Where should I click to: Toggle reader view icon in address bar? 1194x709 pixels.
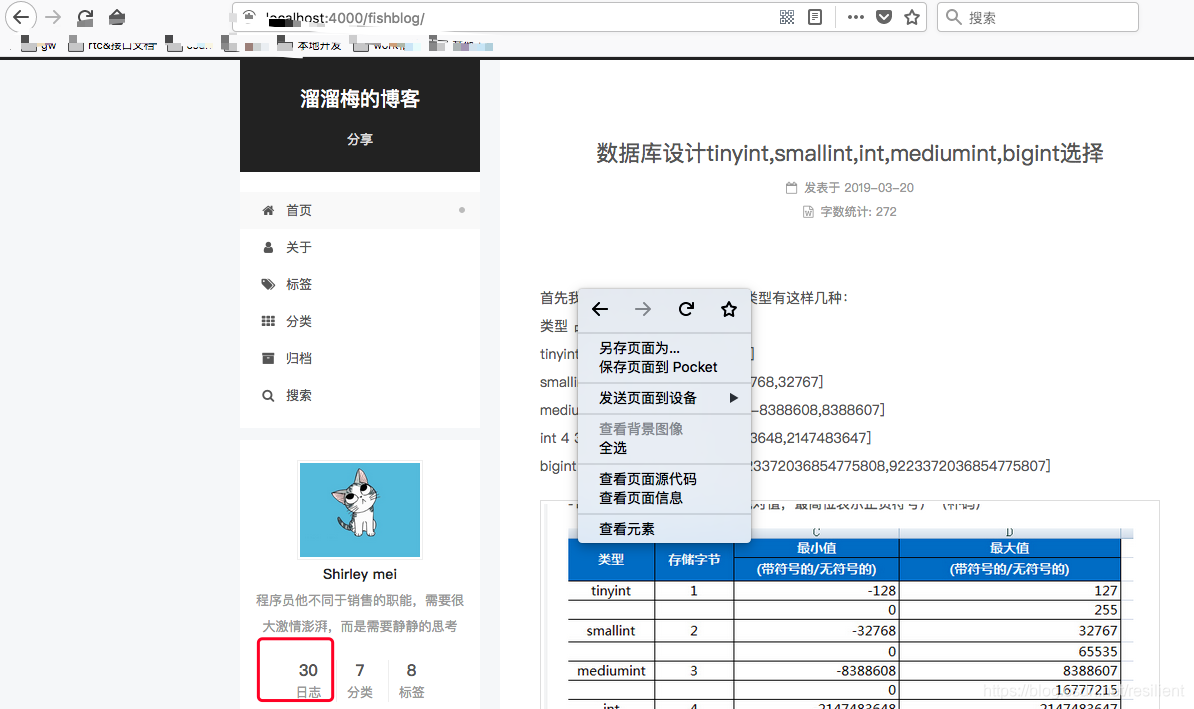[x=815, y=17]
